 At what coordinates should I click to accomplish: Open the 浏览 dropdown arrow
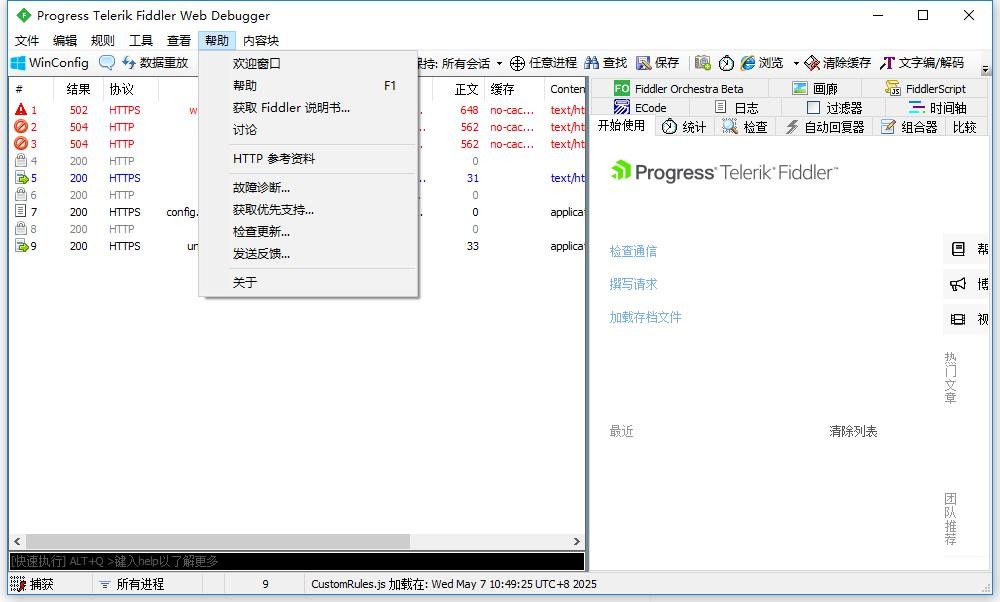point(795,63)
